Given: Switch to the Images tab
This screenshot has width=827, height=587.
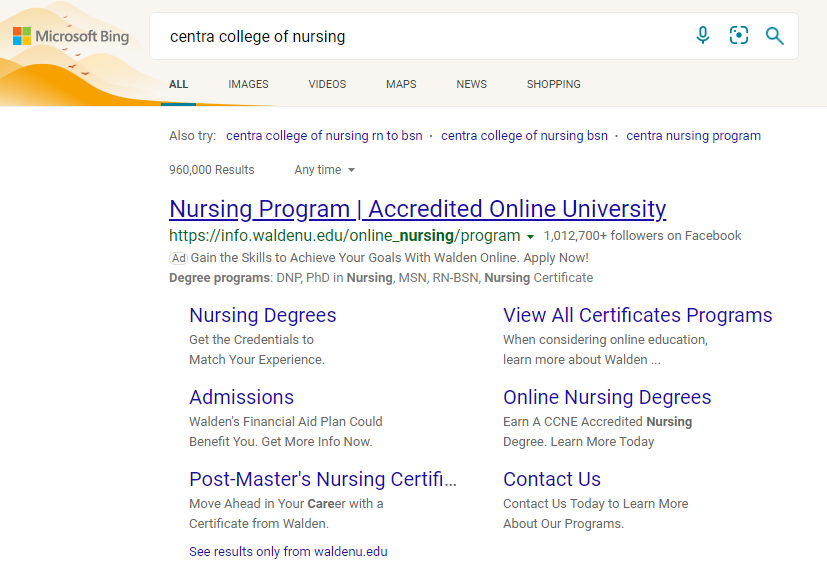Looking at the screenshot, I should (248, 85).
